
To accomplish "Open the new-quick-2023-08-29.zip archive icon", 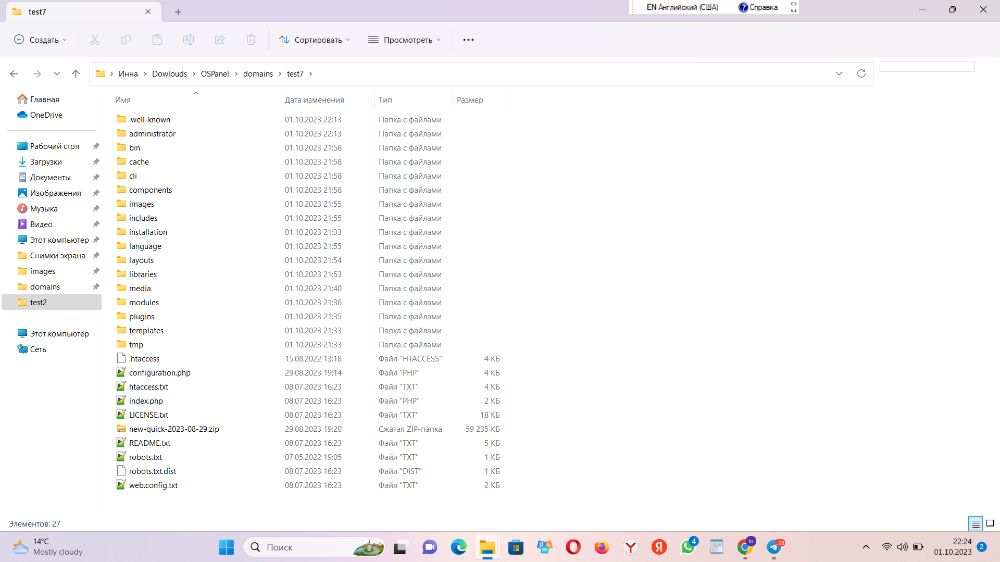I will click(121, 428).
